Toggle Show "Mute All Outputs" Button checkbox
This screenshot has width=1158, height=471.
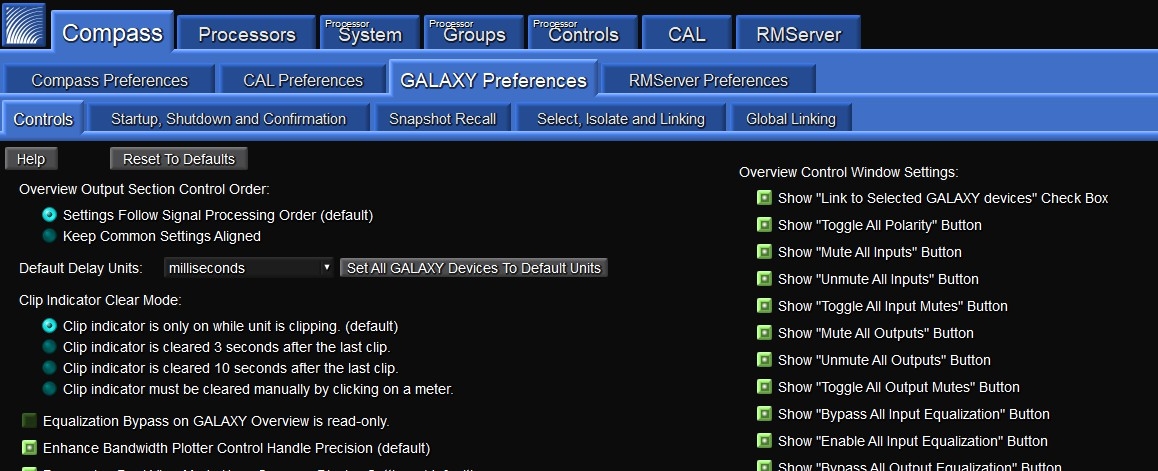coord(764,334)
